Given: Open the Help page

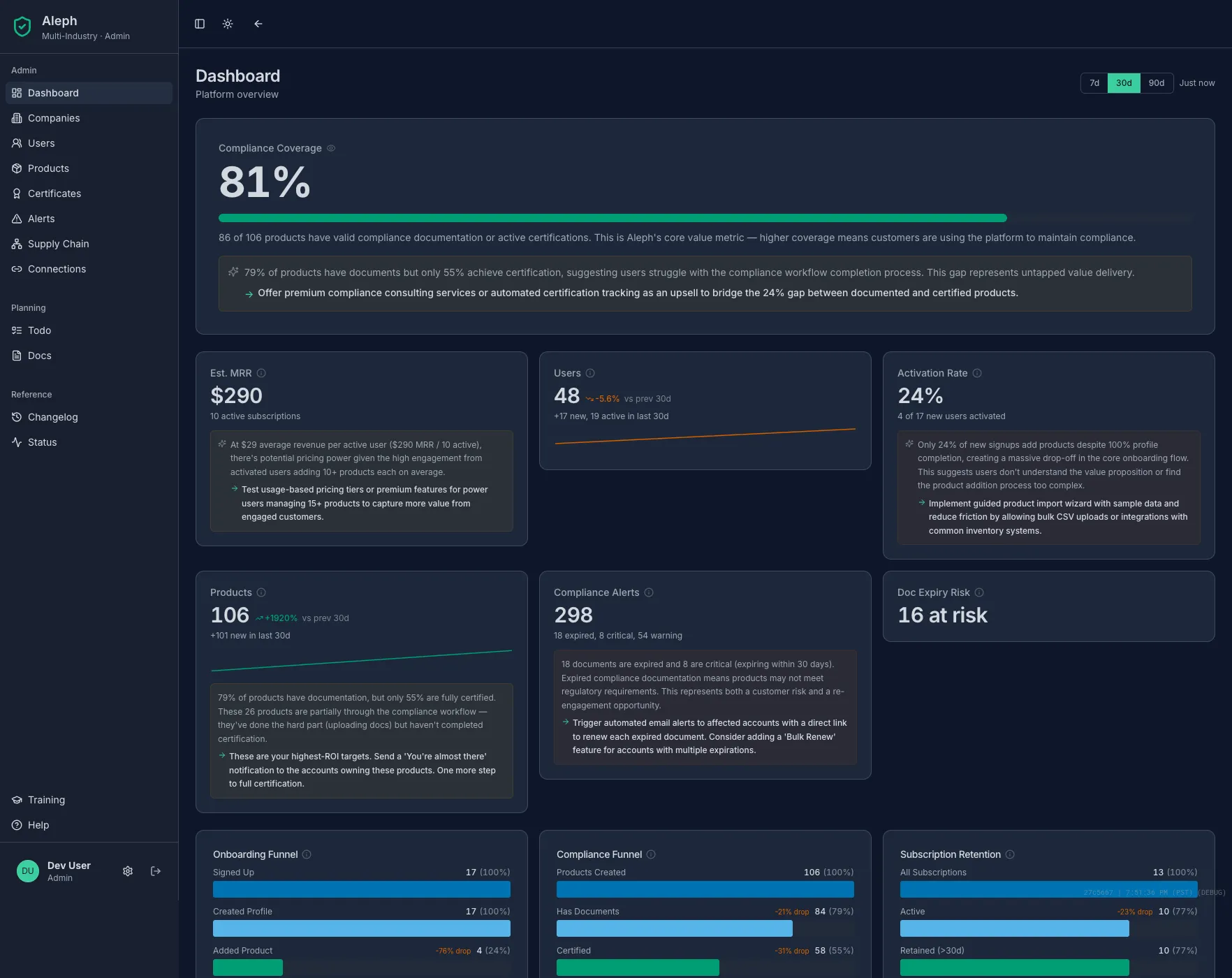Looking at the screenshot, I should click(x=38, y=825).
